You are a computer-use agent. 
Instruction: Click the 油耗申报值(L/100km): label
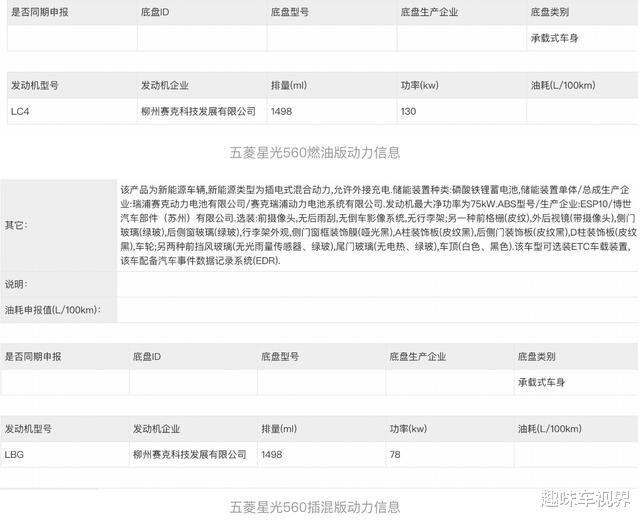(53, 310)
